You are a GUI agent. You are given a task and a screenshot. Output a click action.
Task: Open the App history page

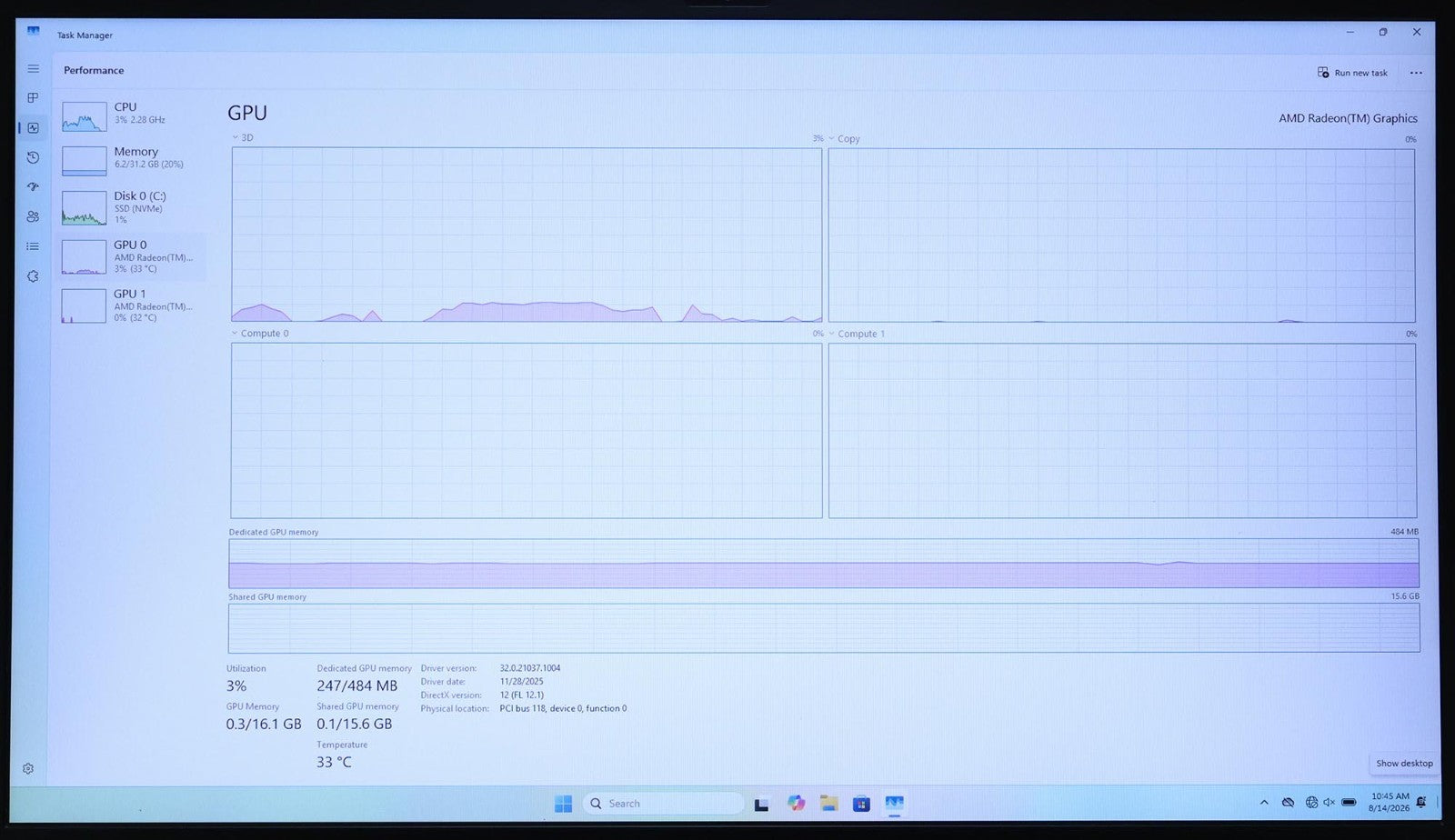coord(33,157)
